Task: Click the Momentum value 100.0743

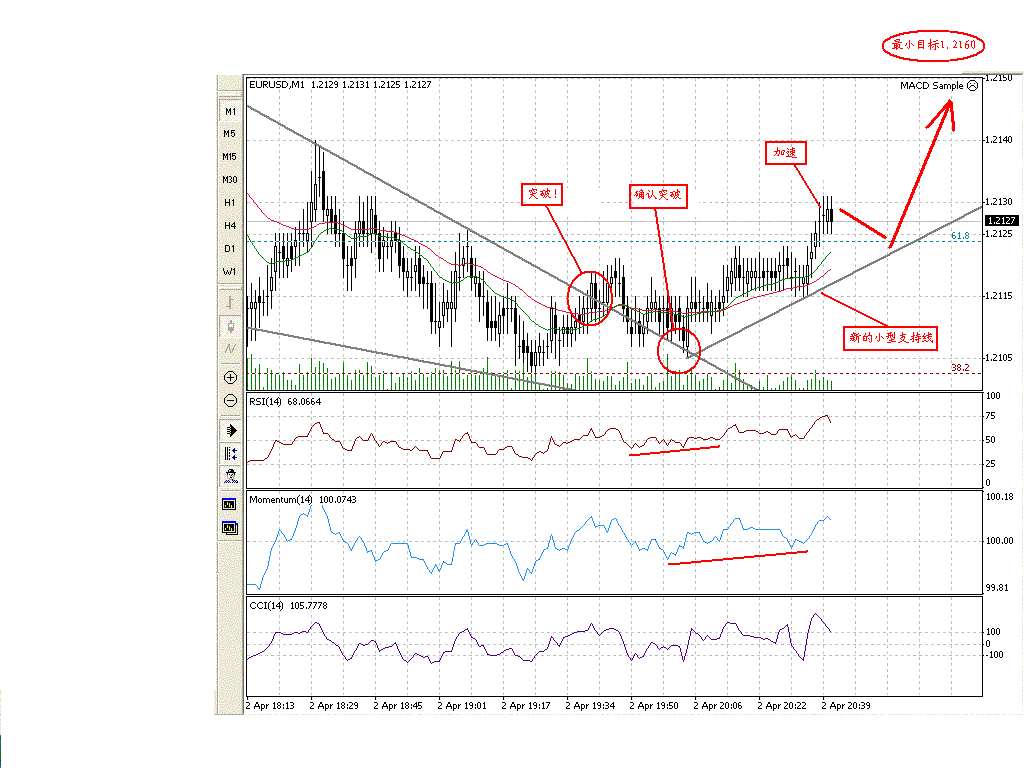Action: [x=338, y=500]
